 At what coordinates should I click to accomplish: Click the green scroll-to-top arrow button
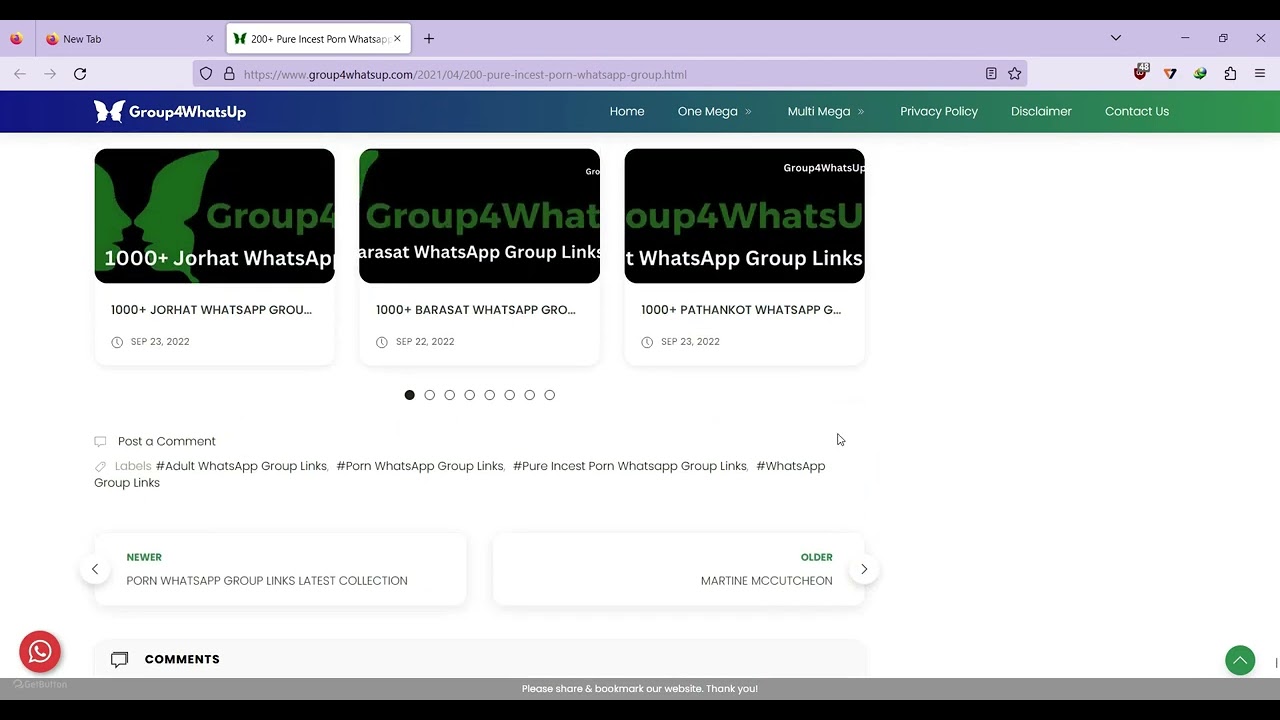point(1240,660)
